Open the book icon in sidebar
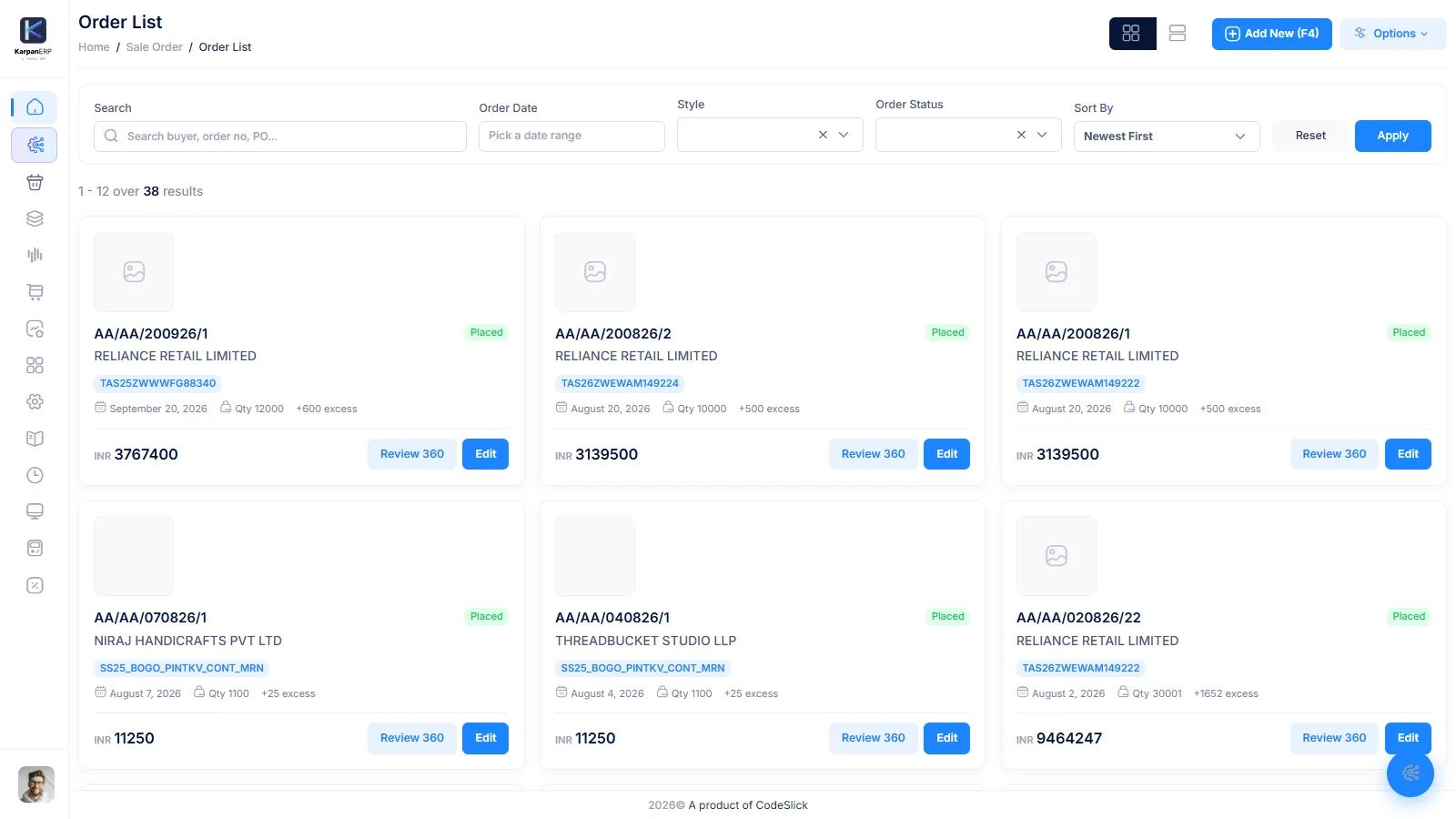The image size is (1456, 819). [x=35, y=439]
